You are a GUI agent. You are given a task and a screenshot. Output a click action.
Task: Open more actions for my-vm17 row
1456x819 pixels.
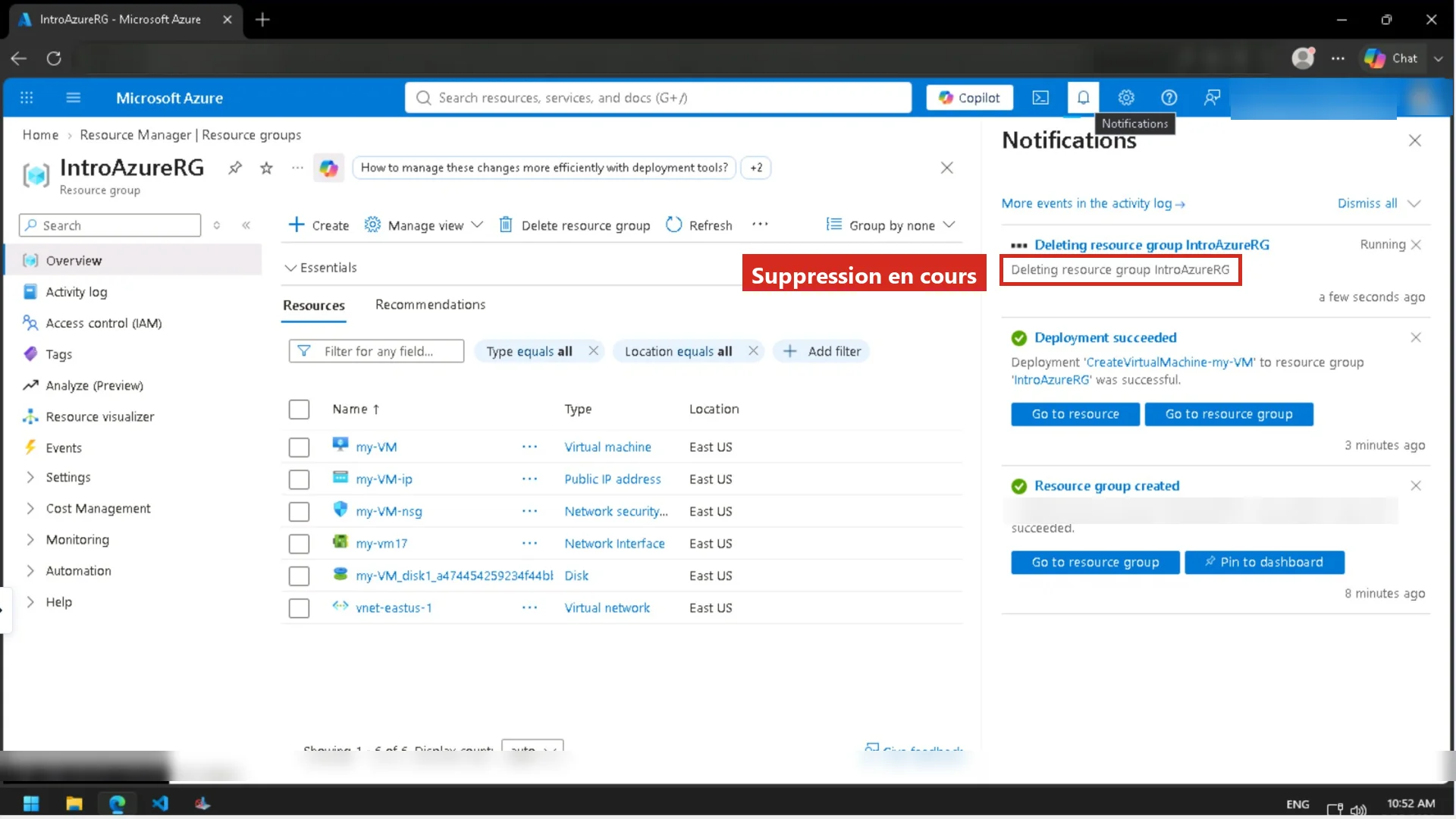click(529, 544)
